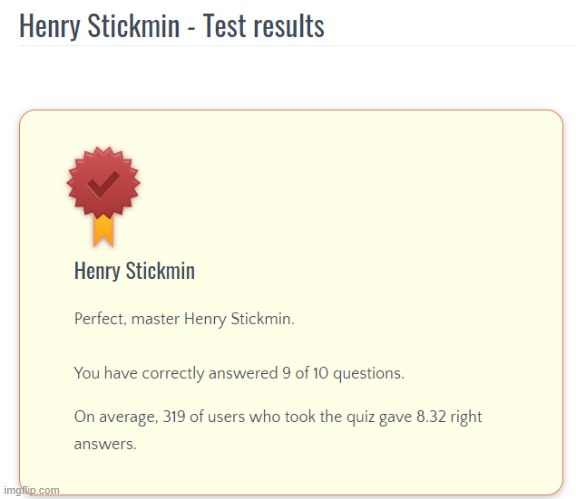Select the 'Henry Stickmin' heading inside the card

tap(134, 271)
